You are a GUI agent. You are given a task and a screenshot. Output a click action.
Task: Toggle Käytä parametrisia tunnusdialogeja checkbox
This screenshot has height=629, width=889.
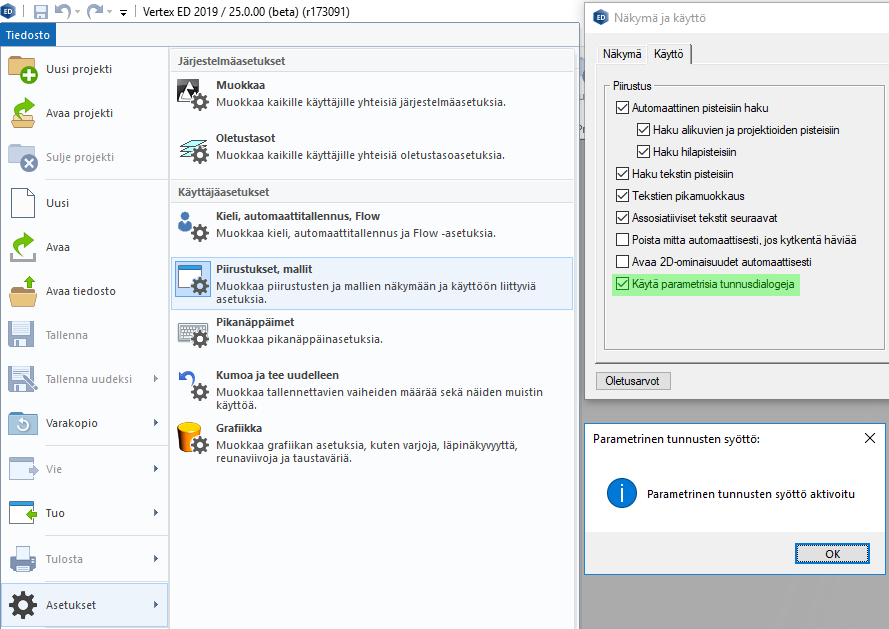click(624, 285)
